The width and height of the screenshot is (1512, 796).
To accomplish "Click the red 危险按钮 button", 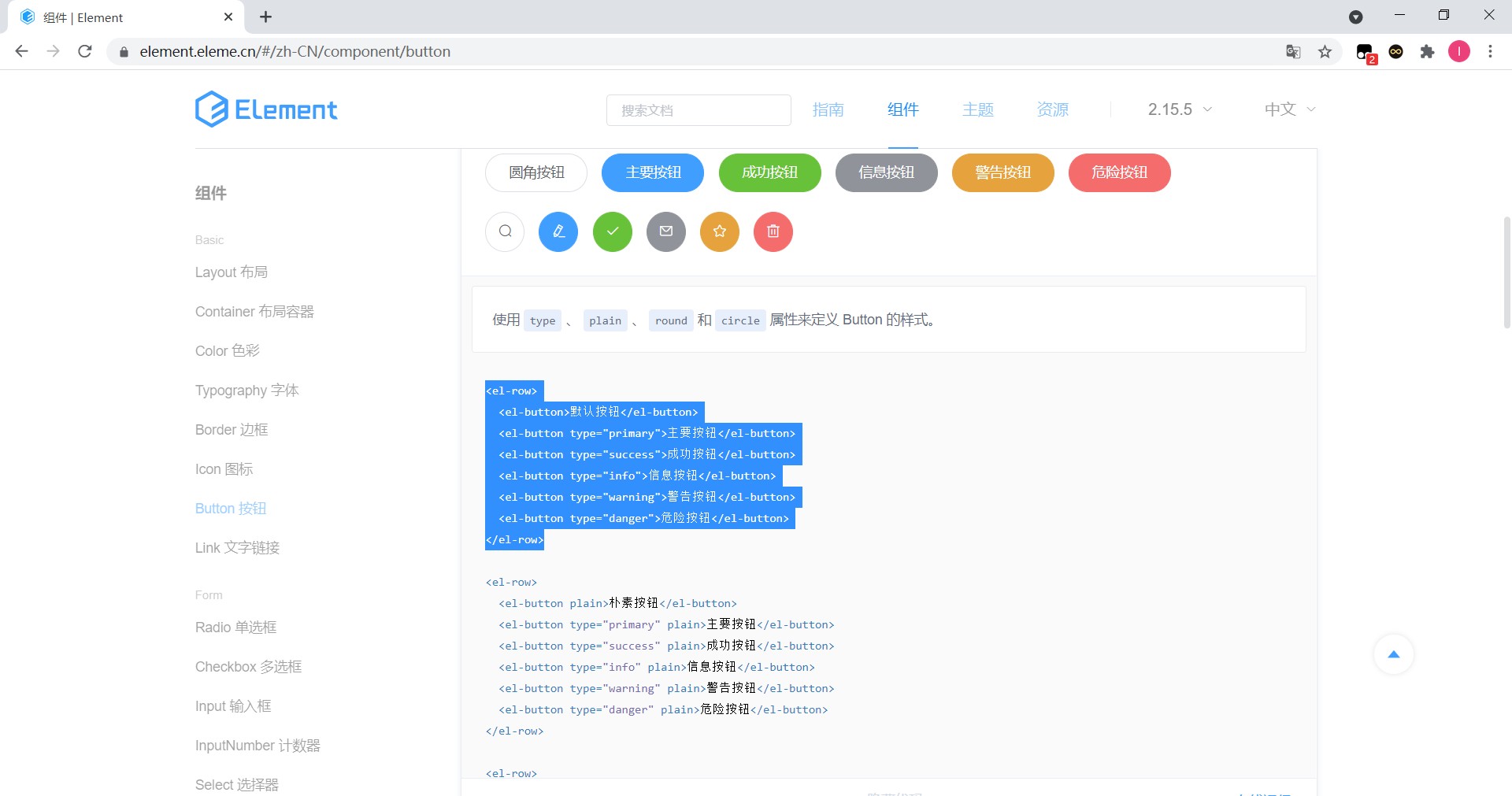I will (1120, 172).
